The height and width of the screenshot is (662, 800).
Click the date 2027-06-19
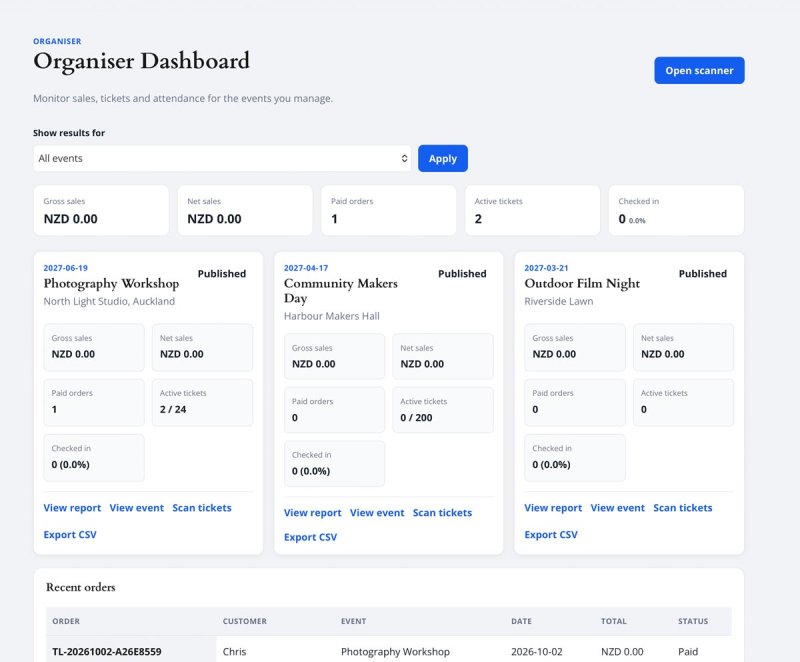tap(65, 268)
